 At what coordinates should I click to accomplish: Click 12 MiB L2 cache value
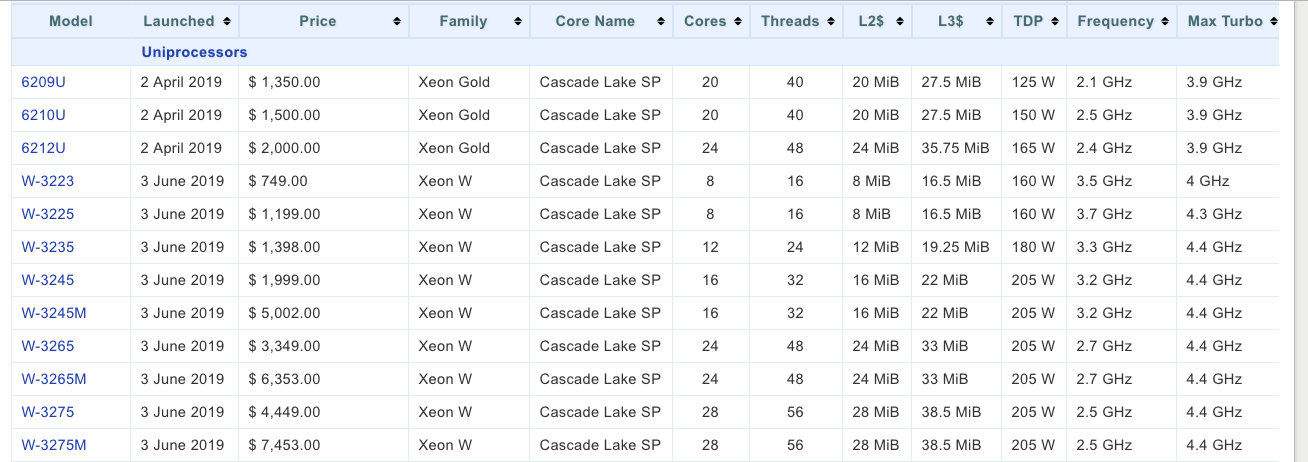(x=876, y=247)
